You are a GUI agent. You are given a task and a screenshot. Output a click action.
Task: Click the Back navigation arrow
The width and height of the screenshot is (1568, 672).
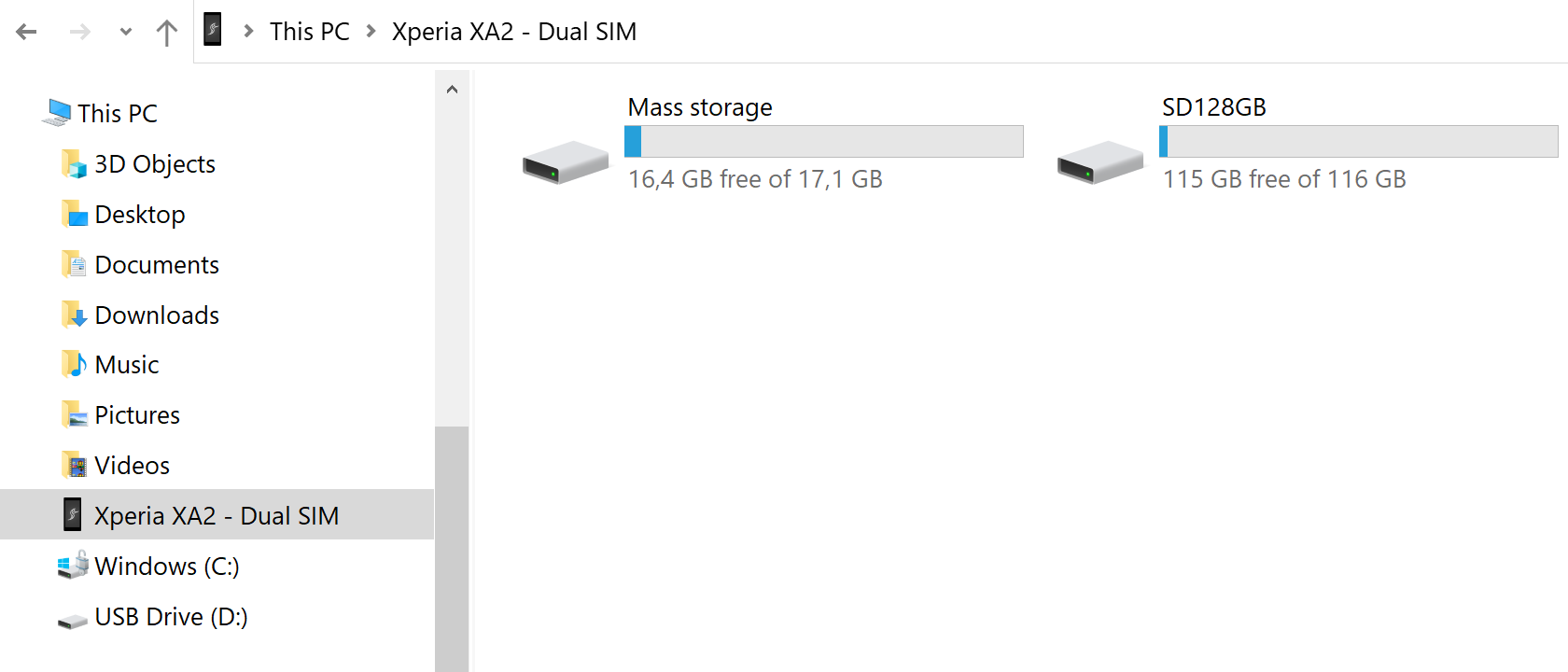tap(26, 32)
